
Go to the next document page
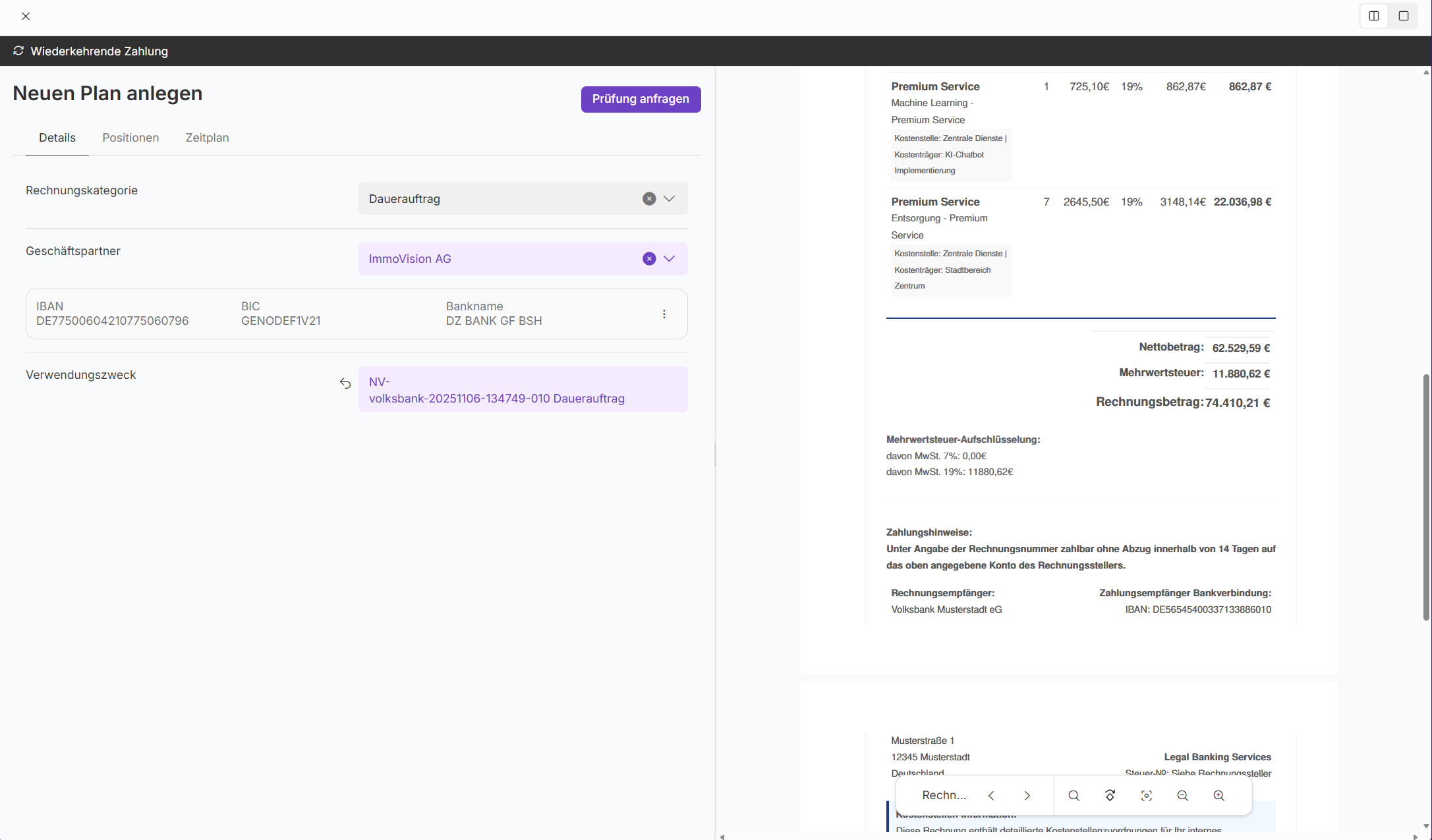(1027, 795)
